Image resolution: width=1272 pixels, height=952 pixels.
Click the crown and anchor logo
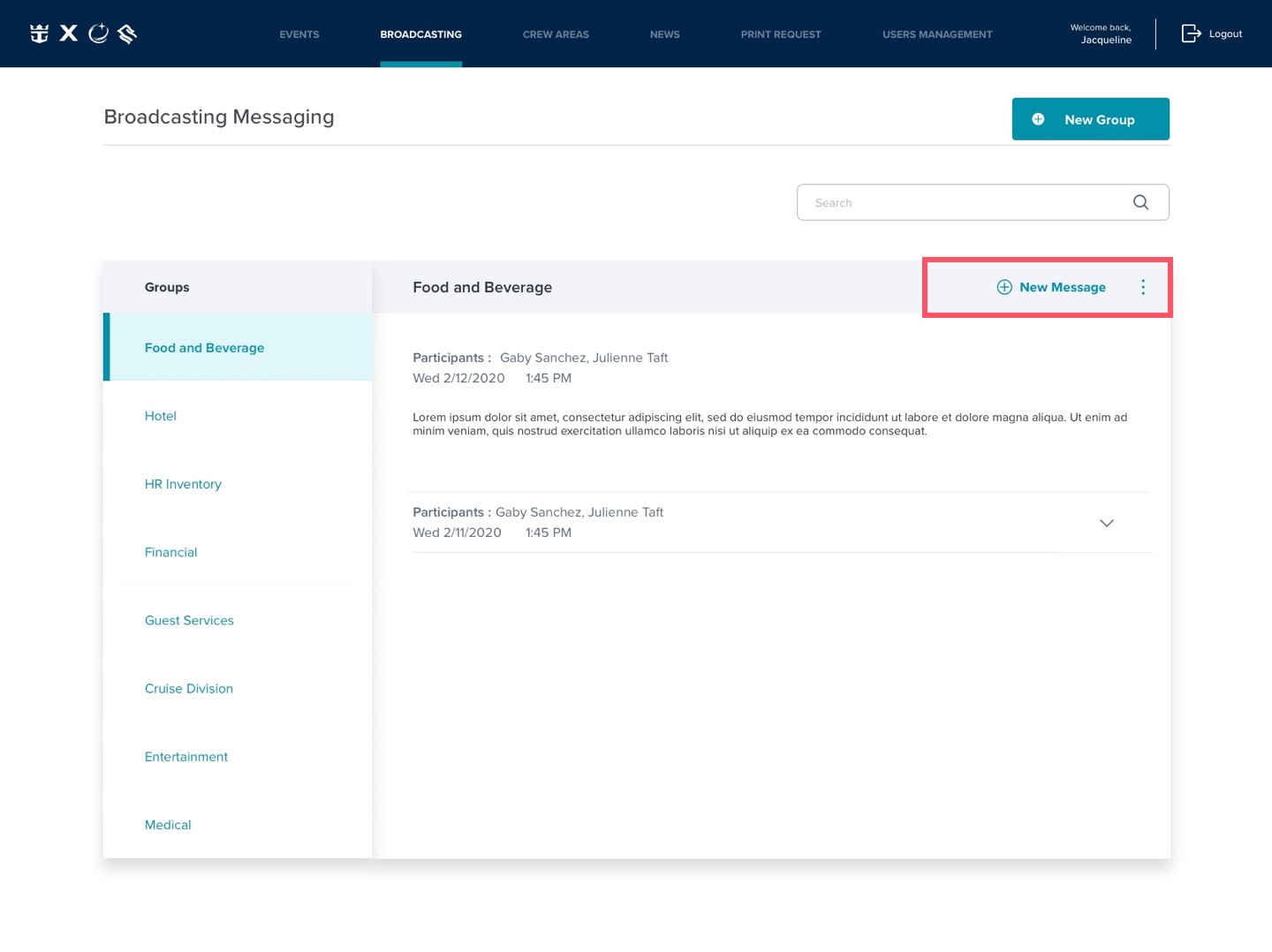tap(39, 34)
